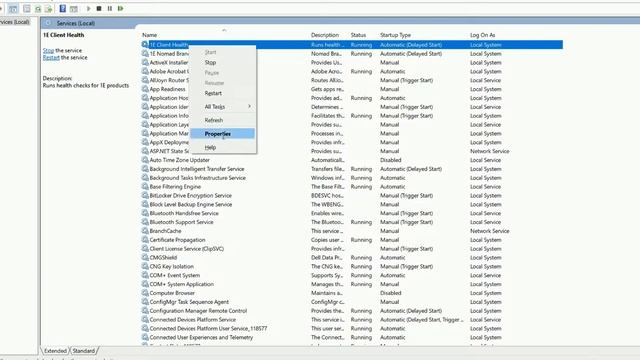Click the gear icon beside BitLocker Drive Encryption Service
Image resolution: width=640 pixels, height=360 pixels.
pyautogui.click(x=145, y=195)
